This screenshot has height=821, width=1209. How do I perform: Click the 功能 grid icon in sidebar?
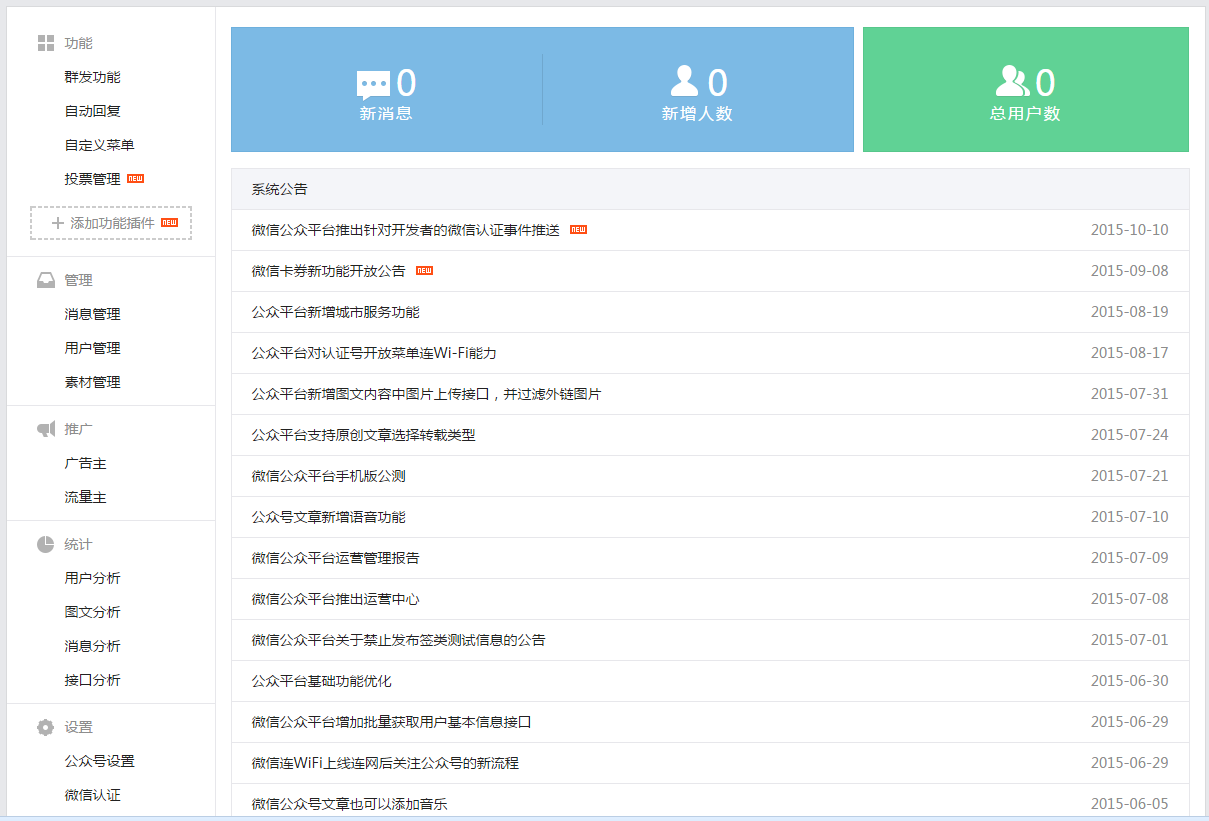click(x=45, y=43)
